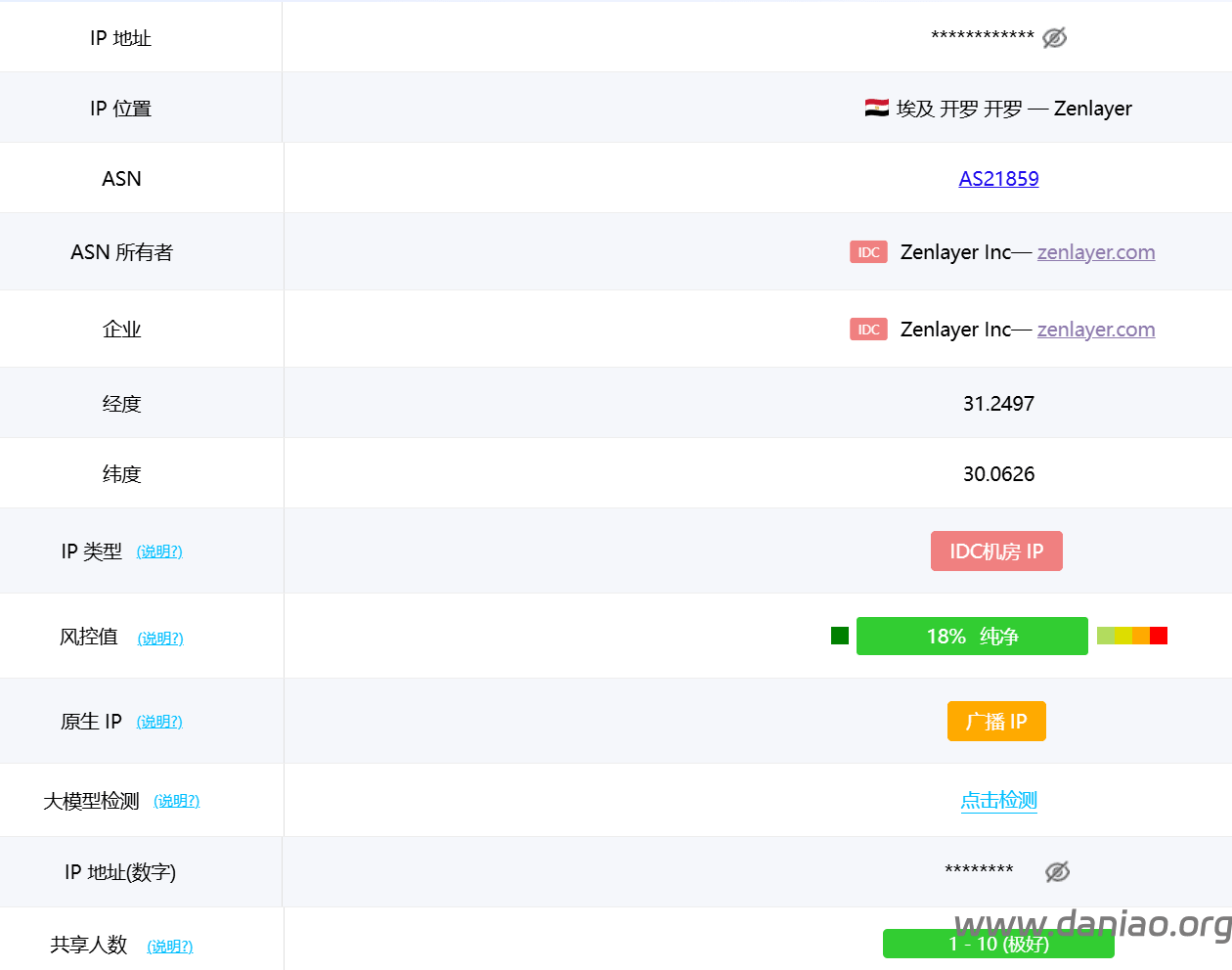Screen dimensions: 1232x970
Task: Click IDC badge in ASN 所有者 row
Action: [x=868, y=252]
